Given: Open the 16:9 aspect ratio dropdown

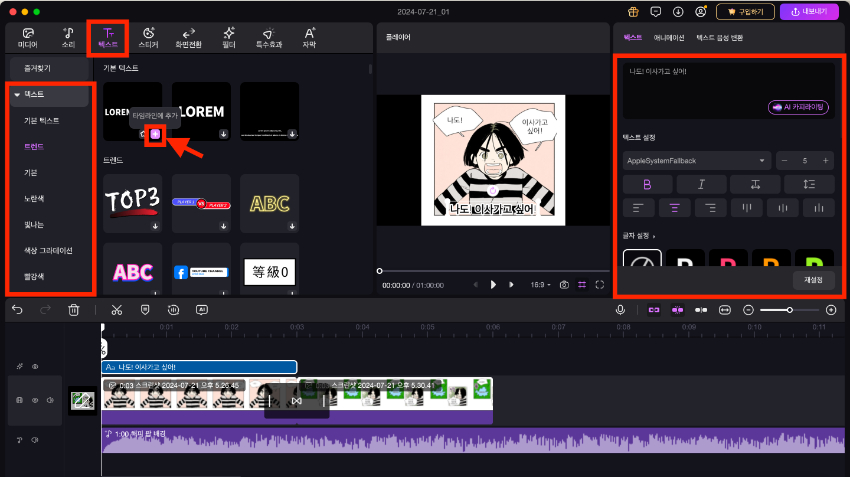Looking at the screenshot, I should [x=541, y=285].
